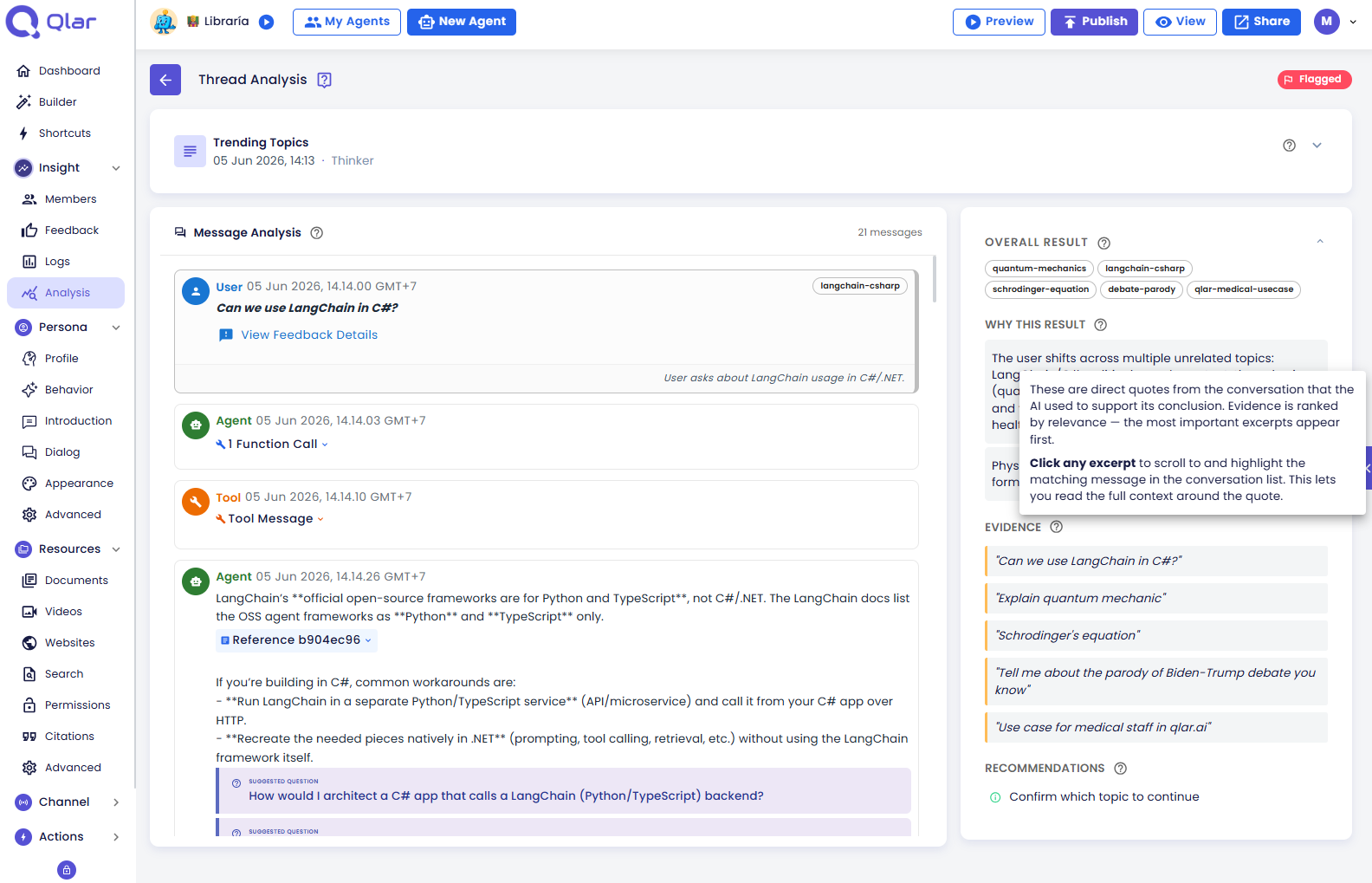Show help for Evidence section

[x=1057, y=527]
